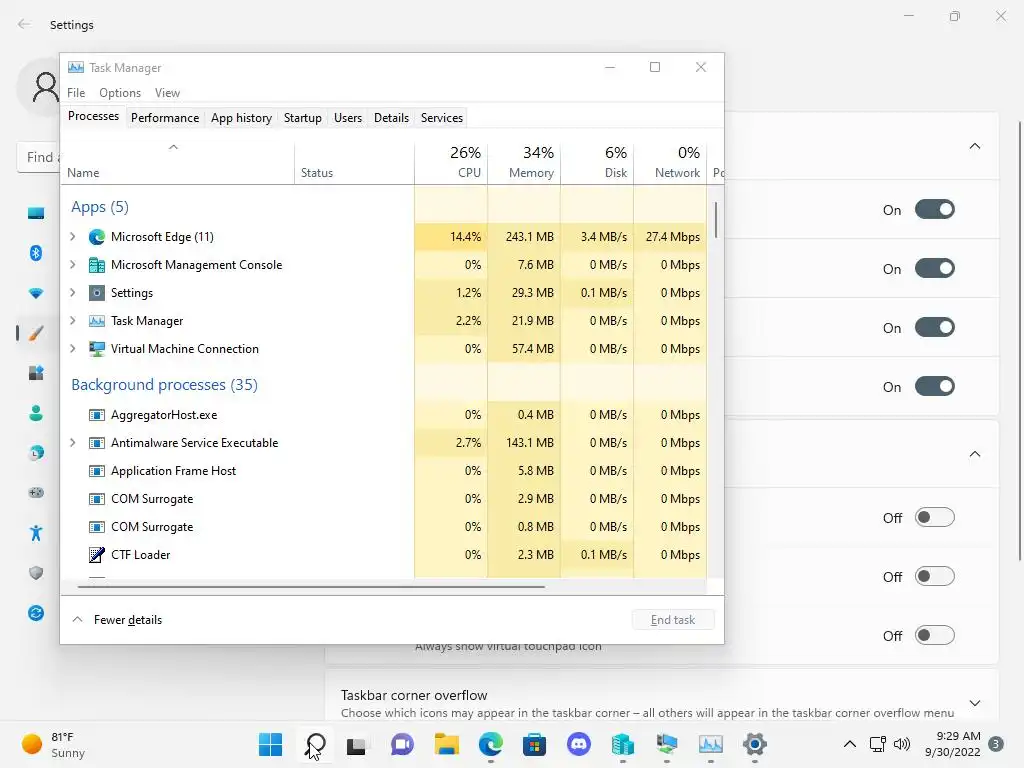Open the weather widget showing 81°F Sunny
The width and height of the screenshot is (1024, 768).
54,744
